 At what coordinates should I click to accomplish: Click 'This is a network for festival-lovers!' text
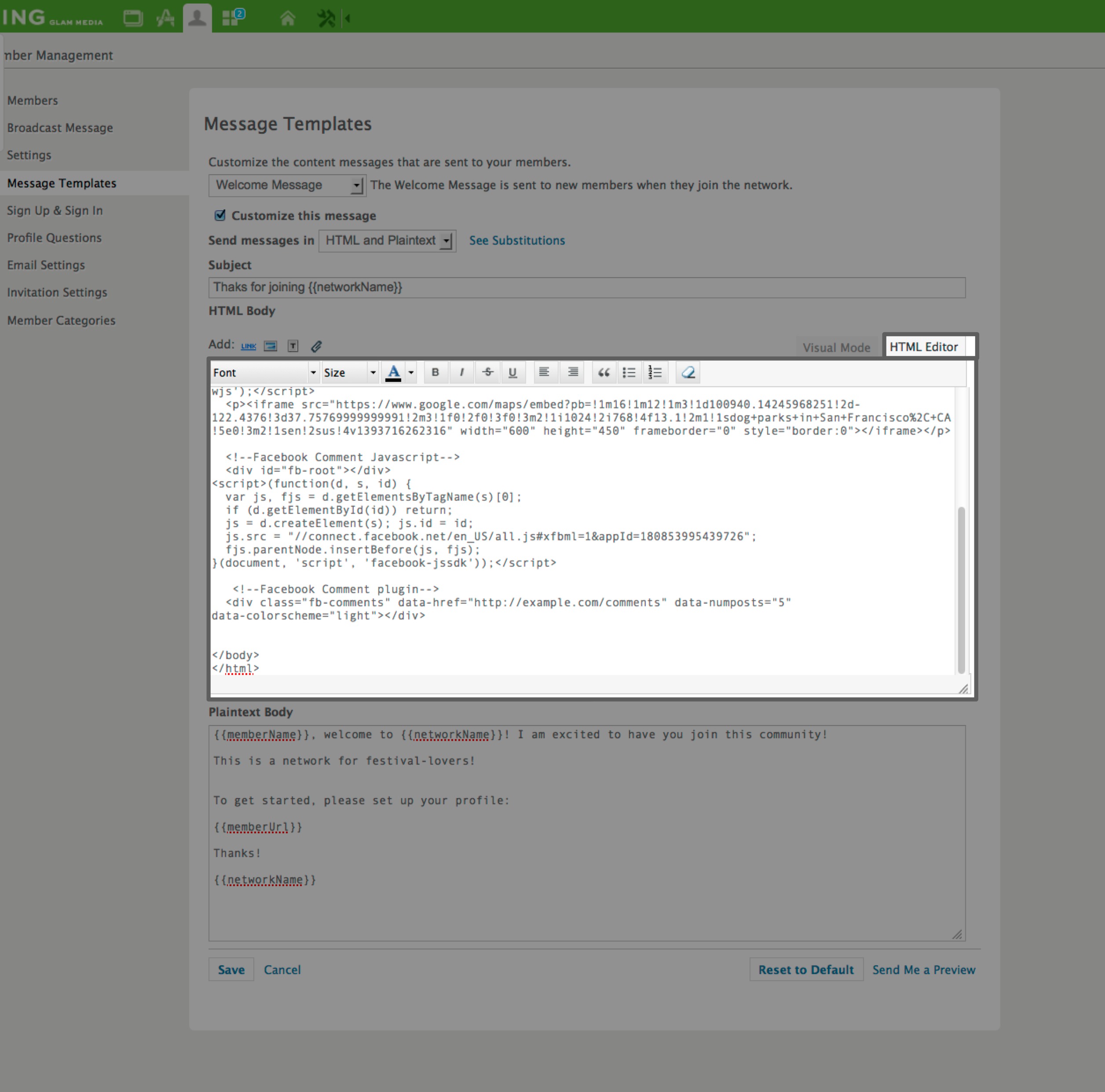click(x=344, y=761)
